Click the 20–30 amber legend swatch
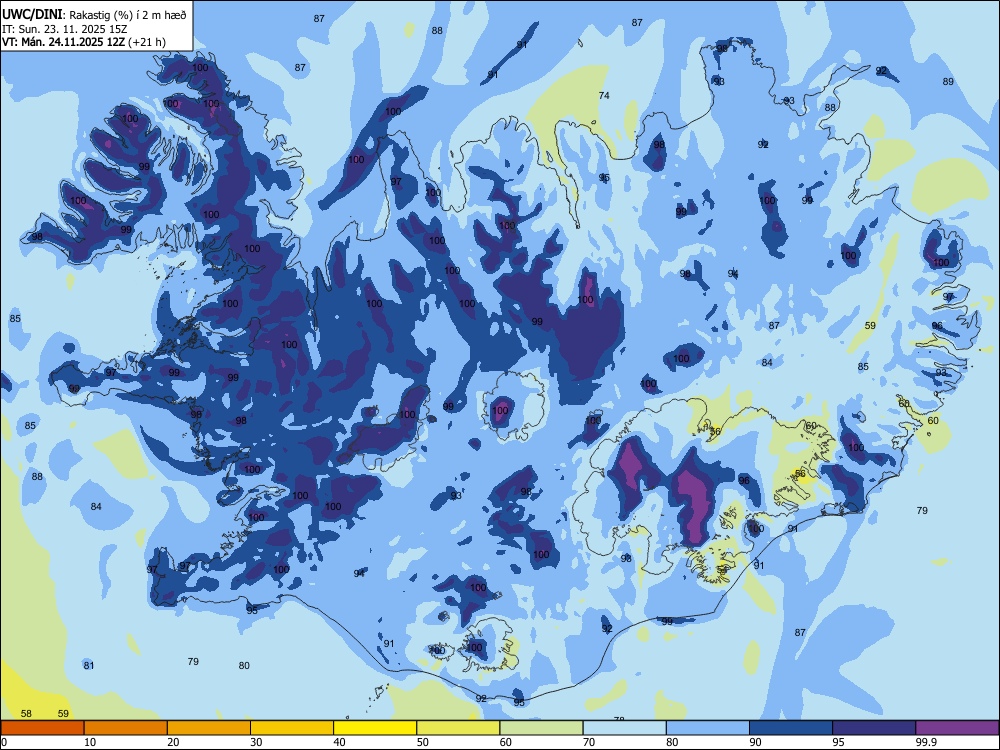Image resolution: width=1000 pixels, height=750 pixels. click(x=209, y=728)
